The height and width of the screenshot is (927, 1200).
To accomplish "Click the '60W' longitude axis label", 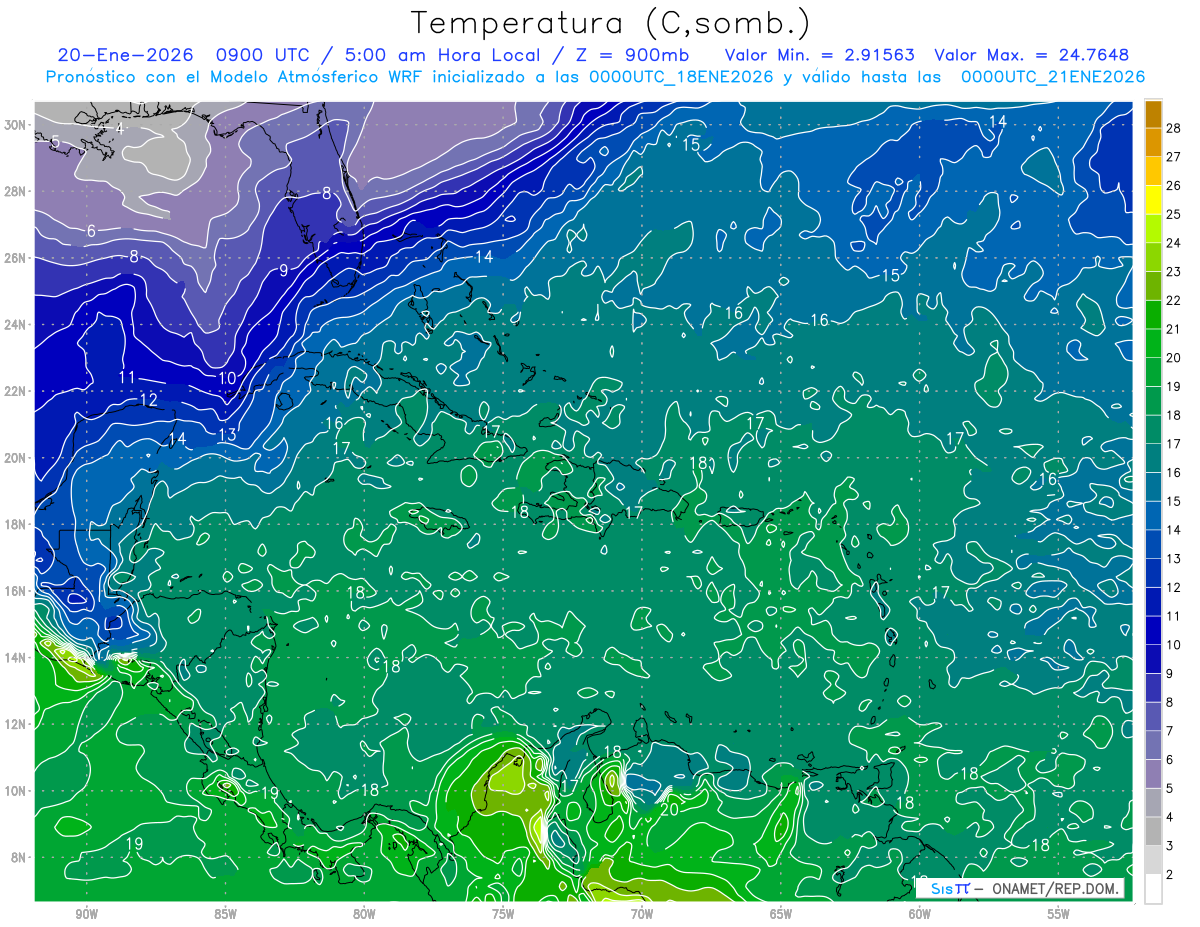I will pos(920,915).
